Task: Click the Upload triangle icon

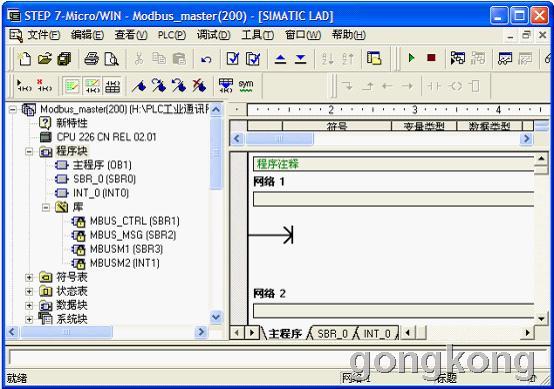Action: click(280, 59)
